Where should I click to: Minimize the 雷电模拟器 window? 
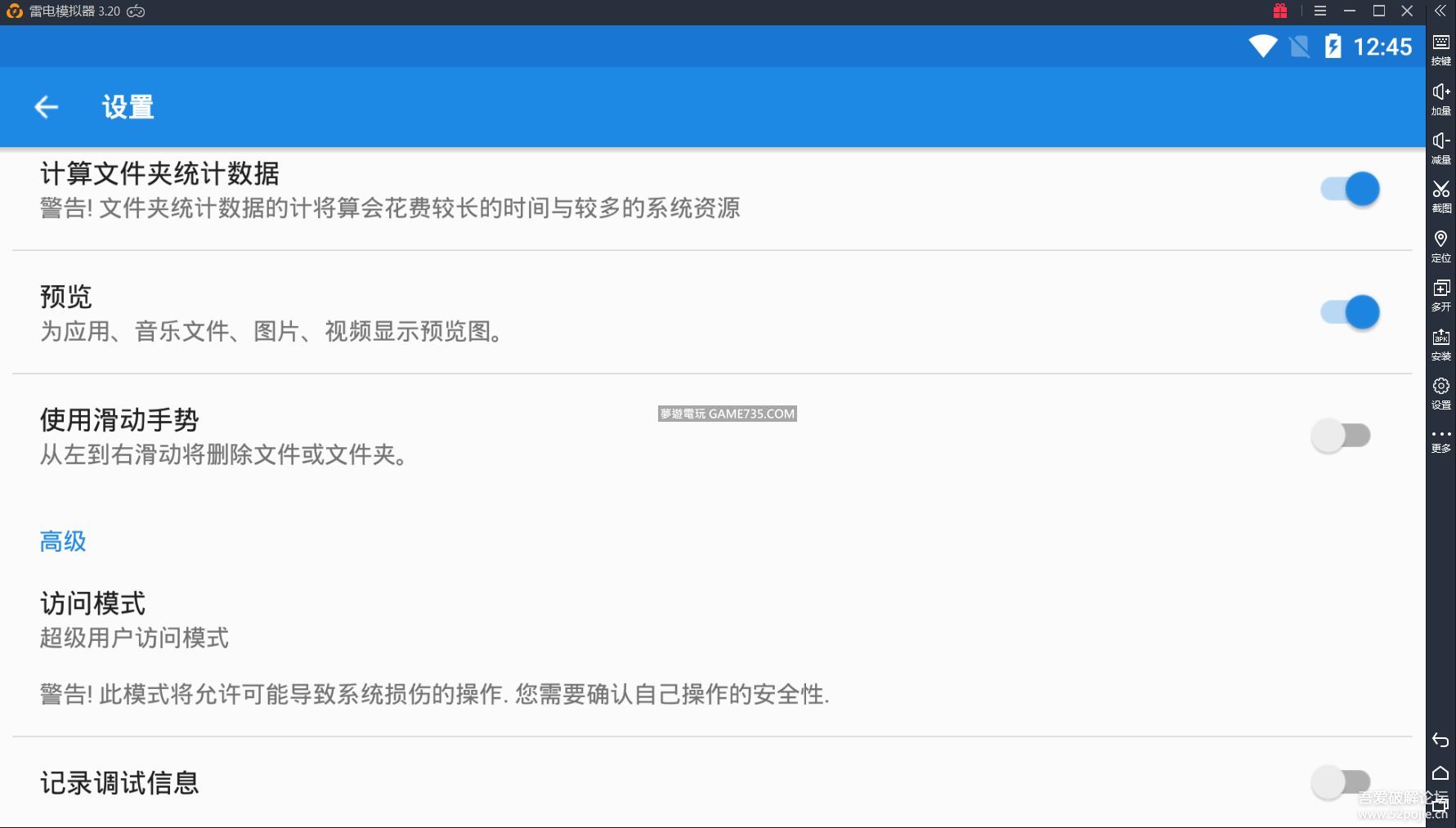1350,11
